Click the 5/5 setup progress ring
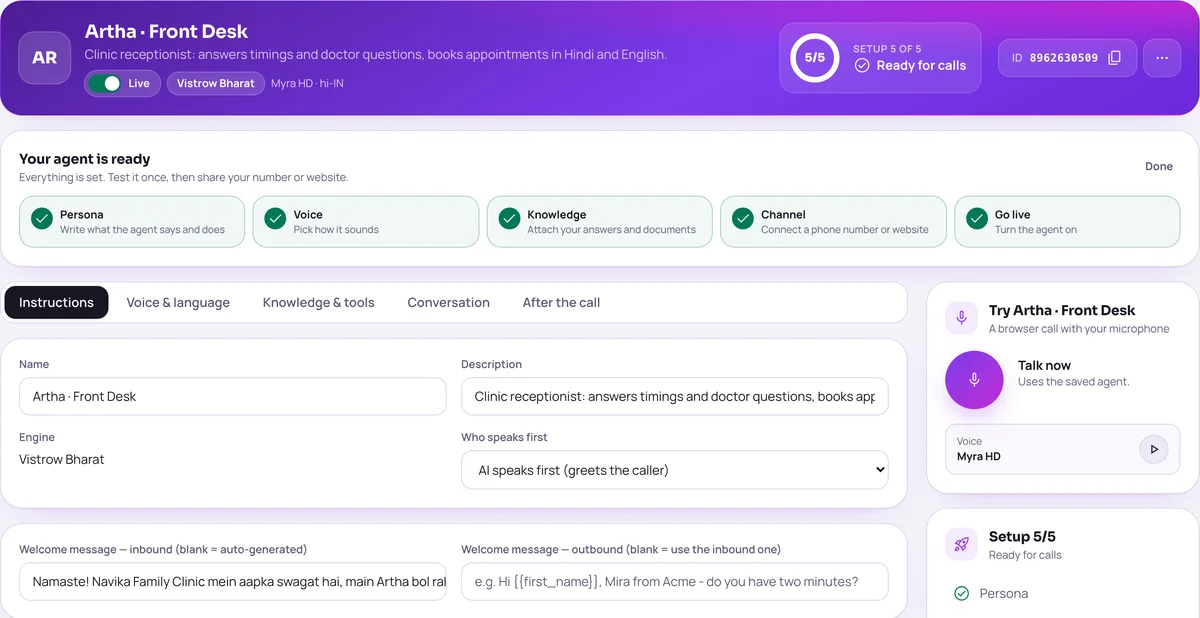Screen dimensions: 1200x618 coord(815,58)
